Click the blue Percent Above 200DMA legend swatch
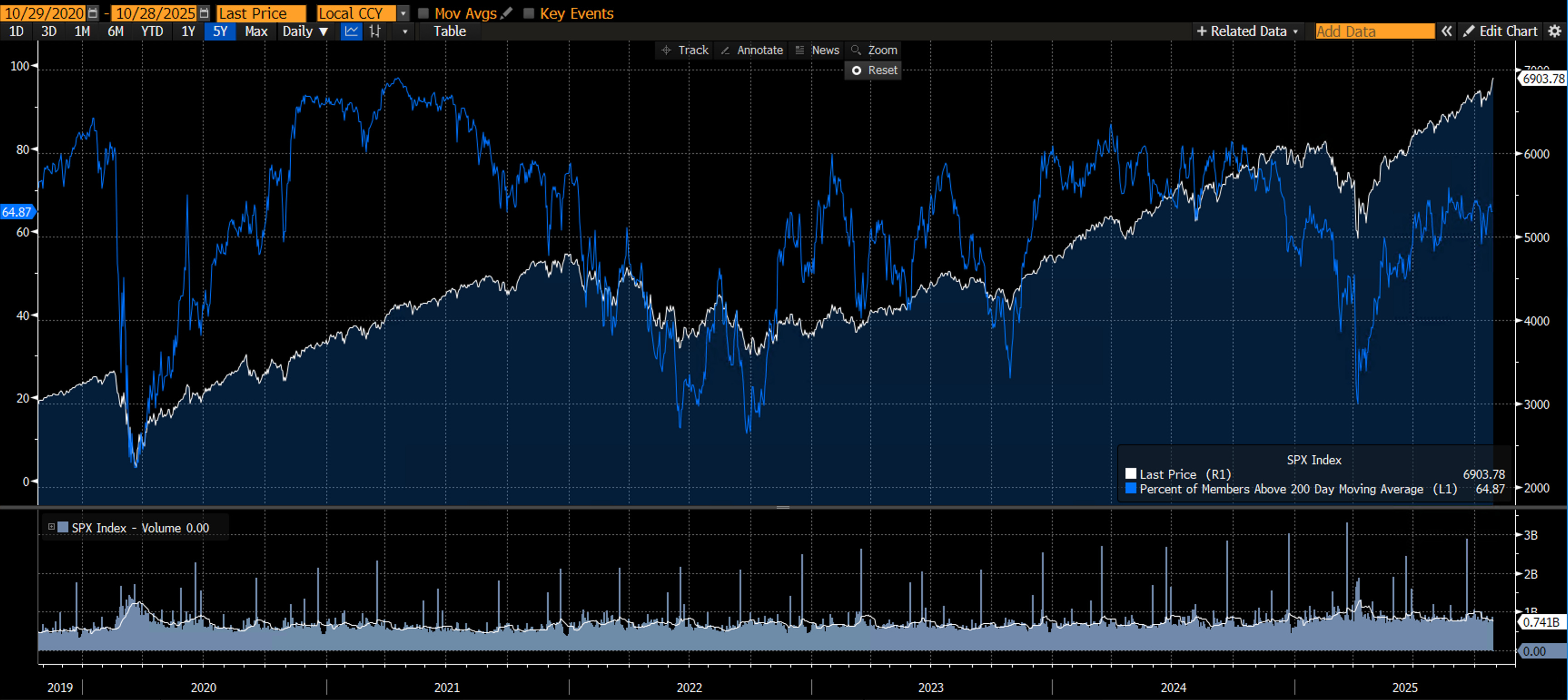The image size is (1568, 700). pyautogui.click(x=1131, y=488)
